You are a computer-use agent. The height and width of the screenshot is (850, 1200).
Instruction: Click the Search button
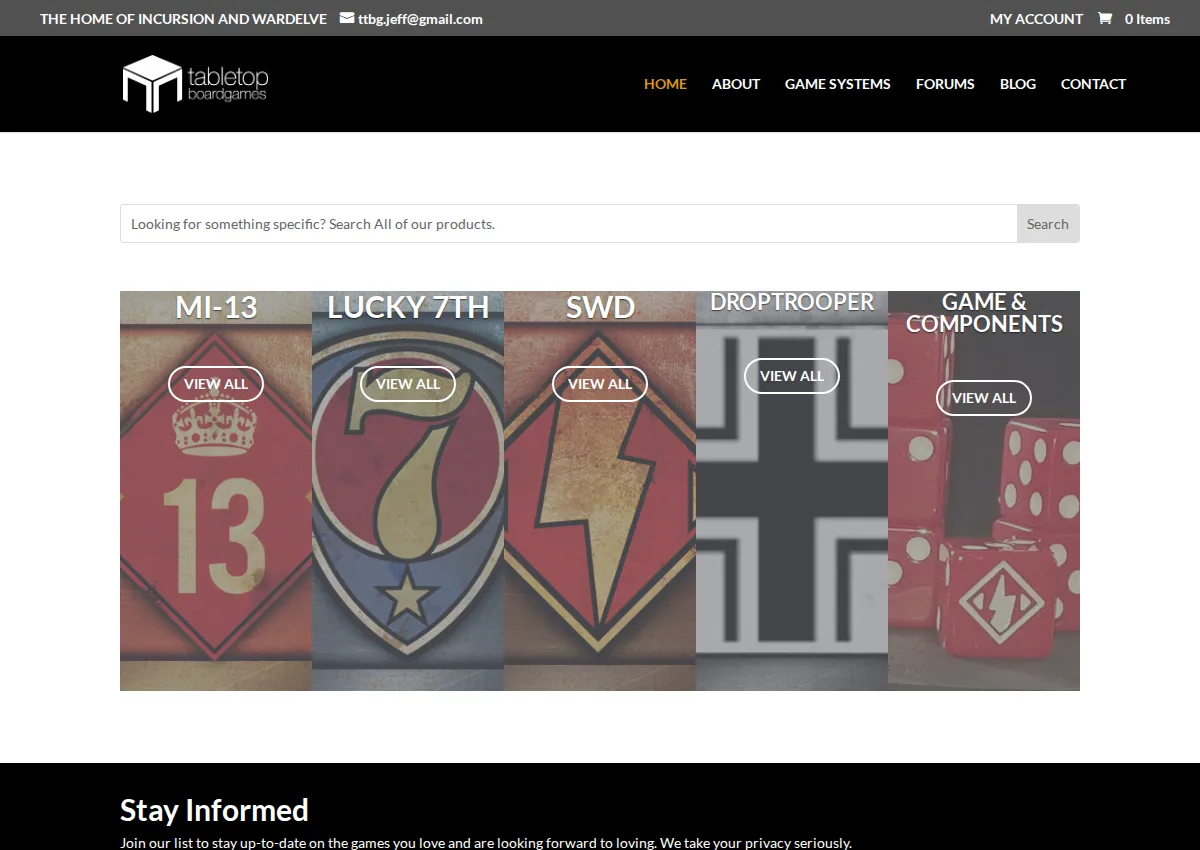1048,224
